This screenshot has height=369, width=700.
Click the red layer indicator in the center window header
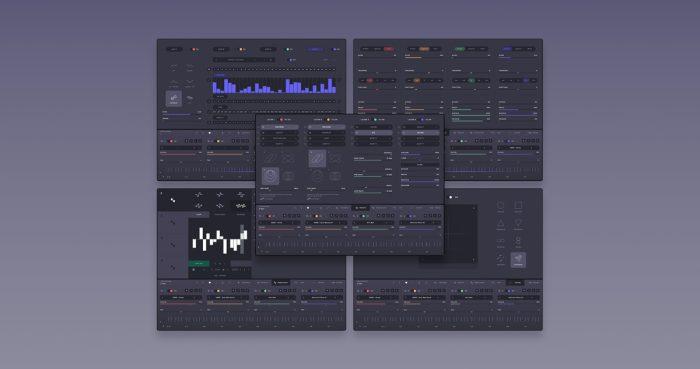point(282,120)
